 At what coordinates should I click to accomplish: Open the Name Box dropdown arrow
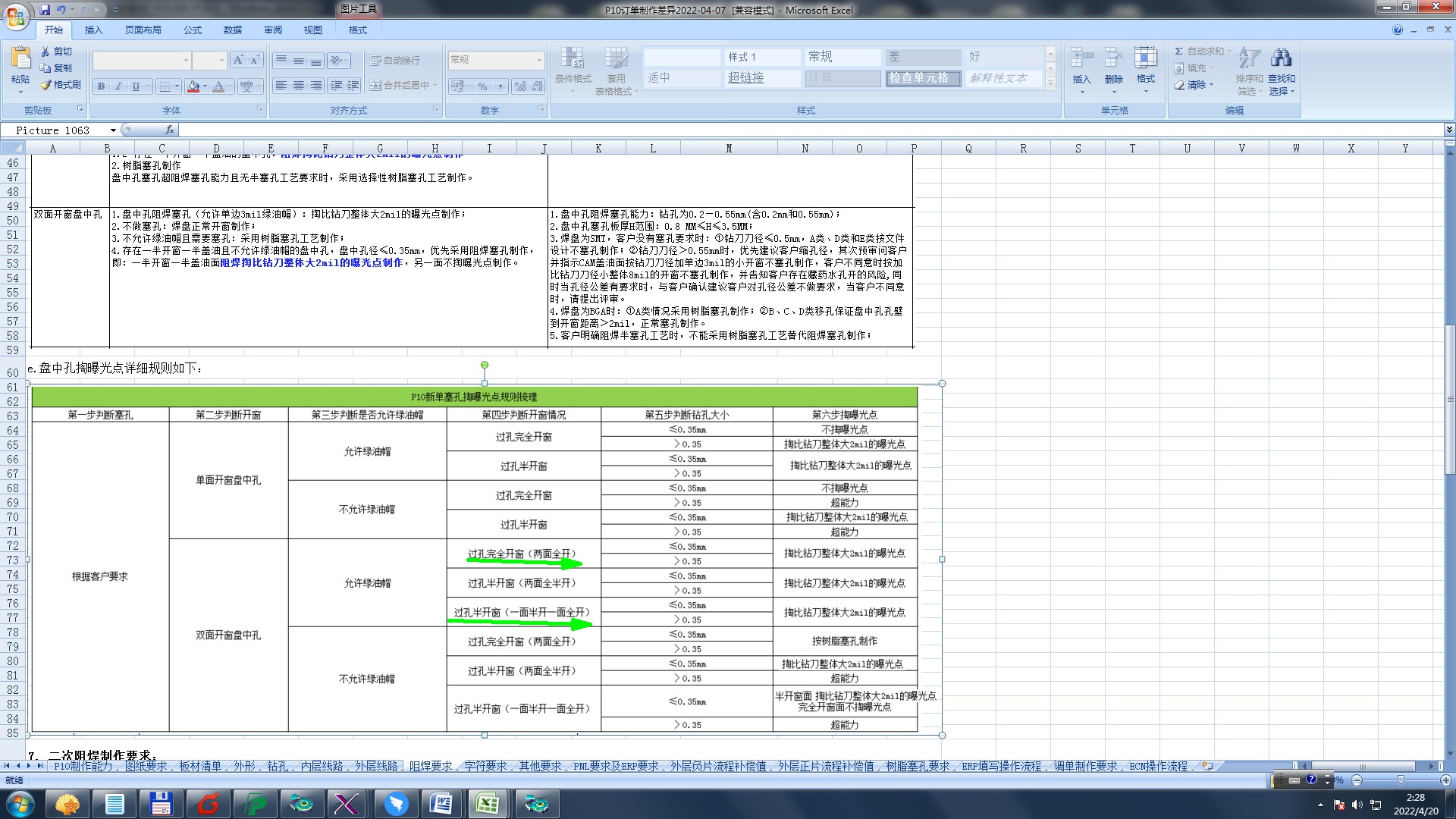pyautogui.click(x=113, y=130)
